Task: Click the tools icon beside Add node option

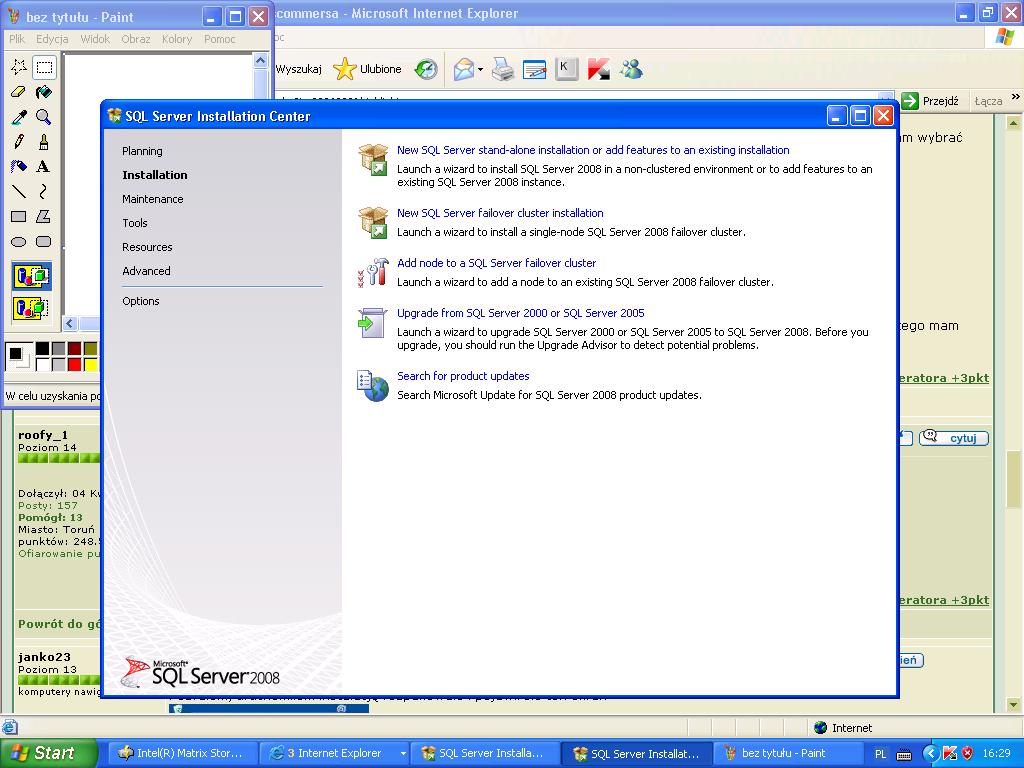Action: click(x=373, y=272)
